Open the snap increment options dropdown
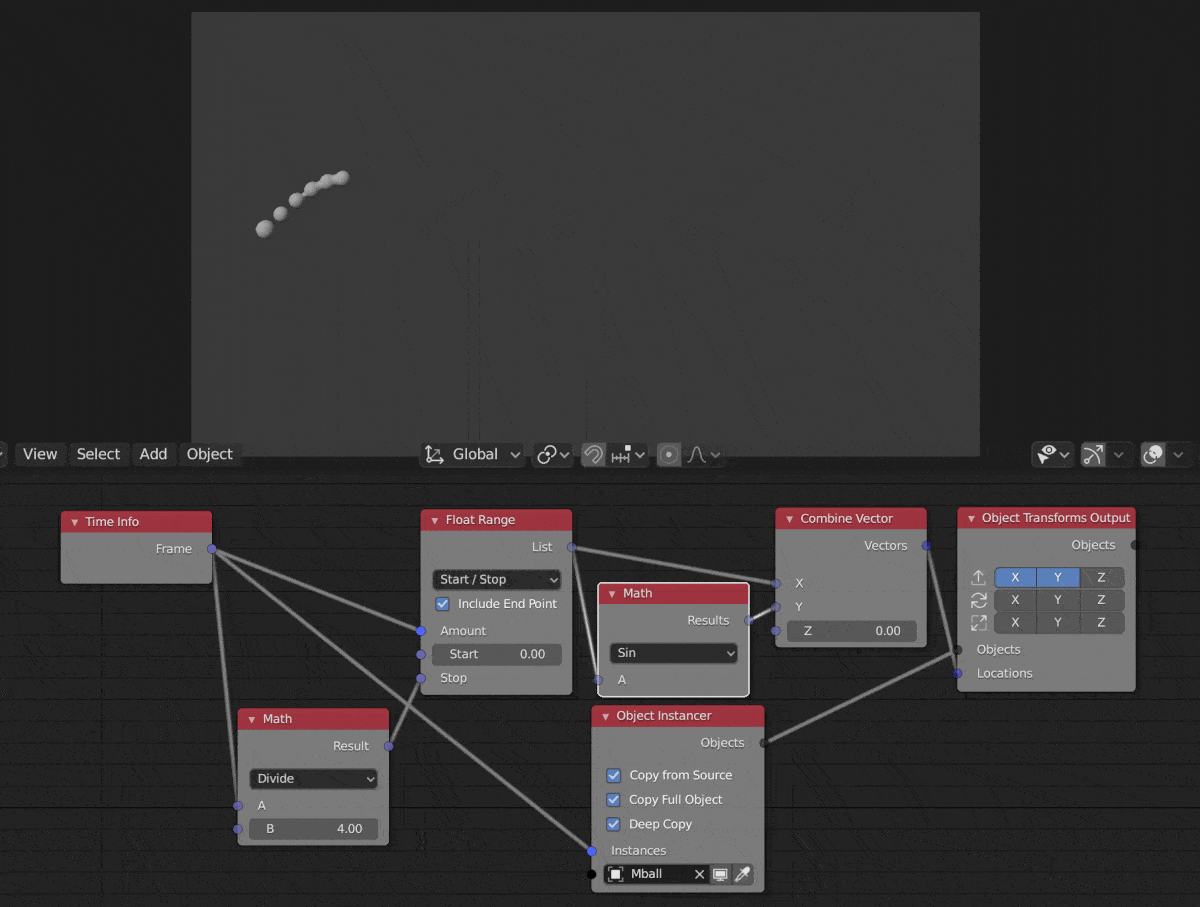 click(x=628, y=455)
